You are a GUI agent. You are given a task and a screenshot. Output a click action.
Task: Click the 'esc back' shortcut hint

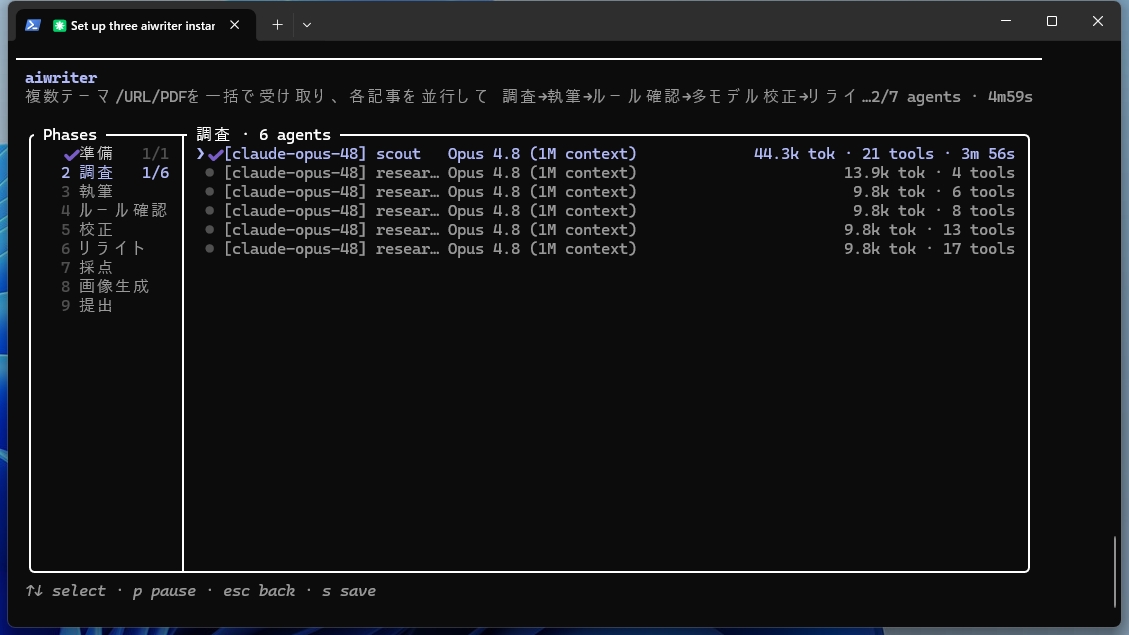pos(259,591)
